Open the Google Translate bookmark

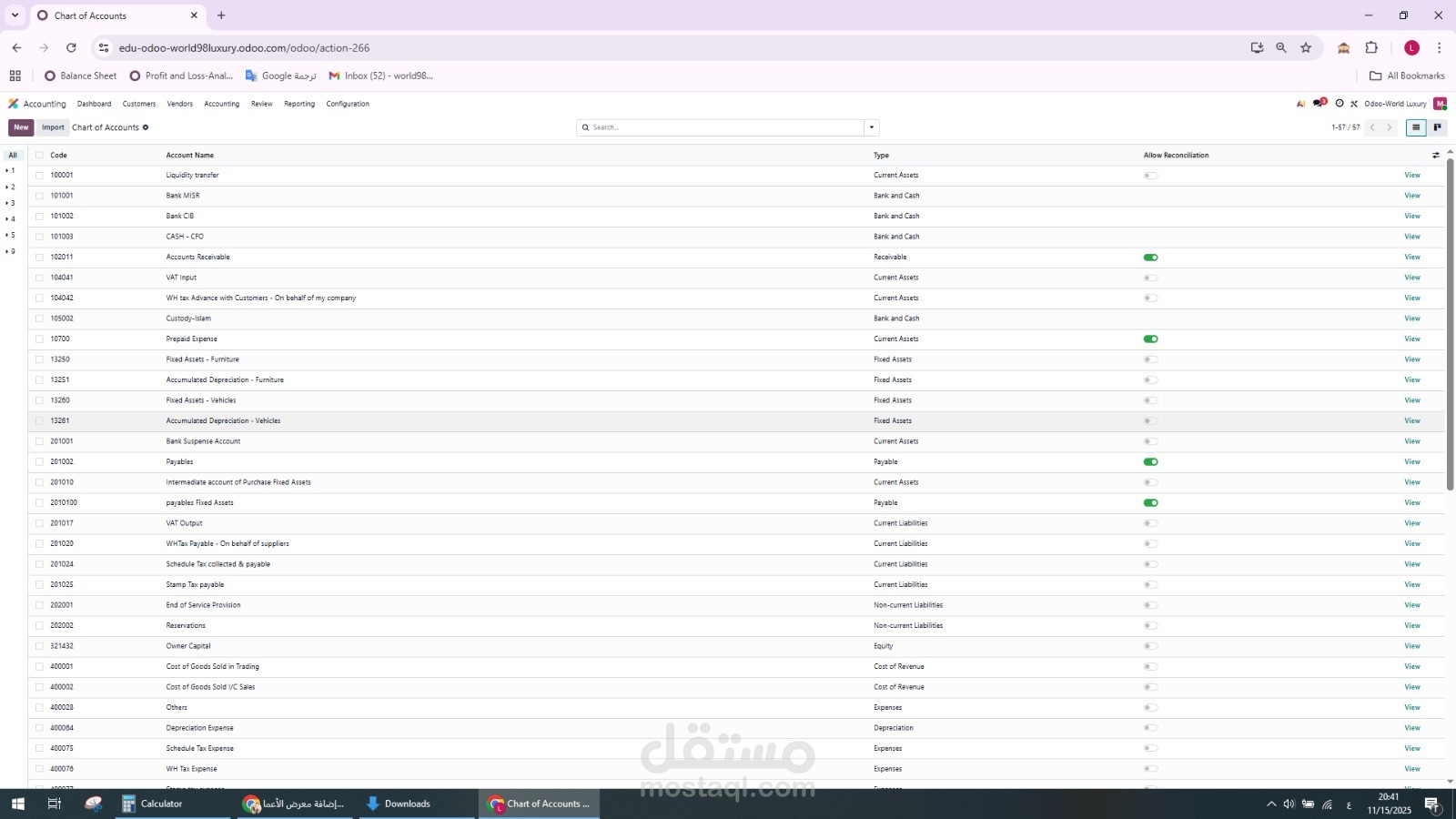[280, 76]
